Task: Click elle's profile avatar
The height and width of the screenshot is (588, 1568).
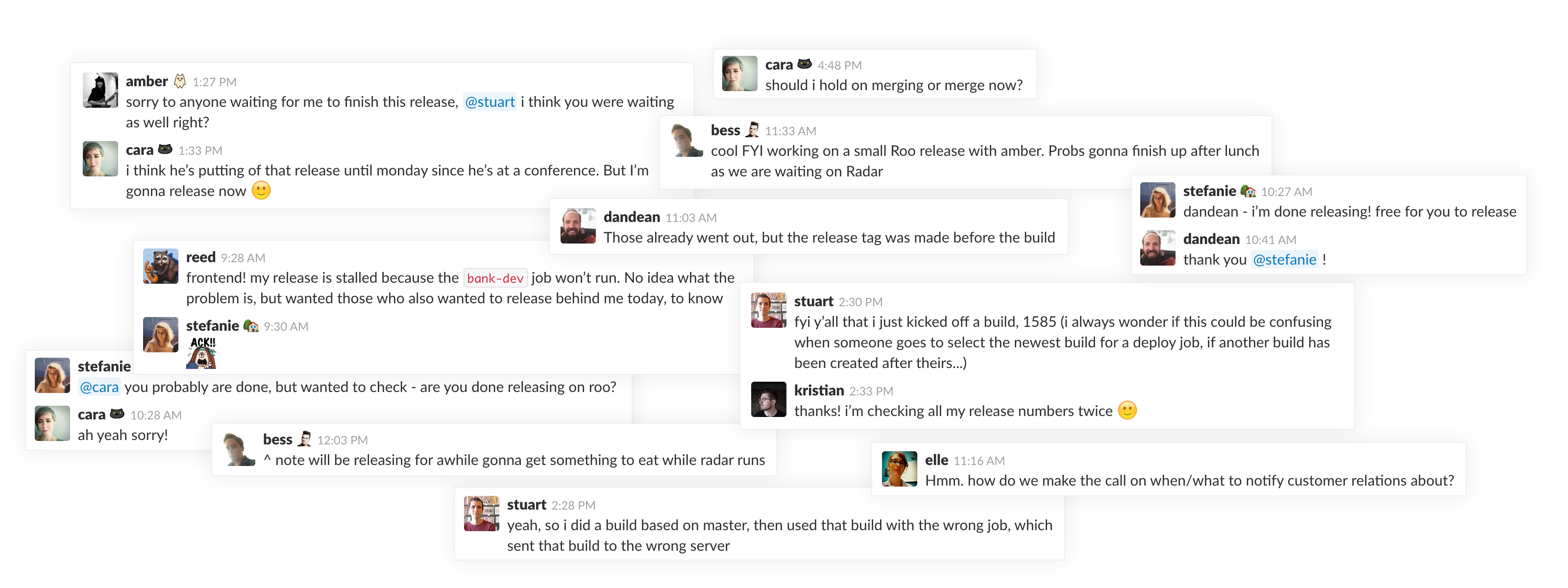Action: coord(899,469)
